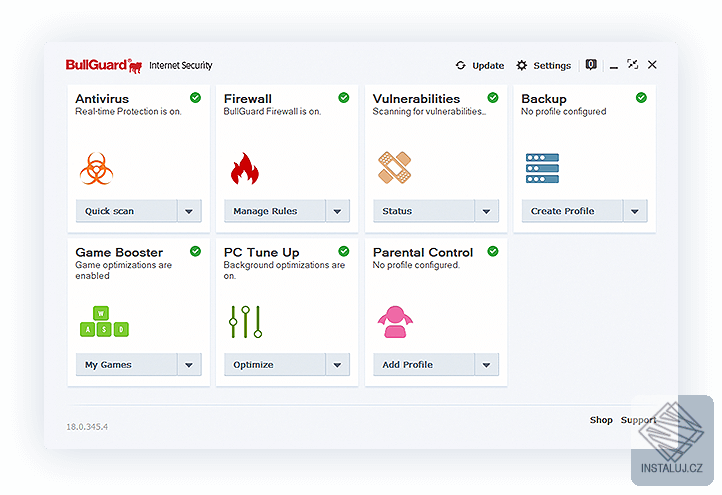Expand the My Games dropdown arrow

[189, 365]
